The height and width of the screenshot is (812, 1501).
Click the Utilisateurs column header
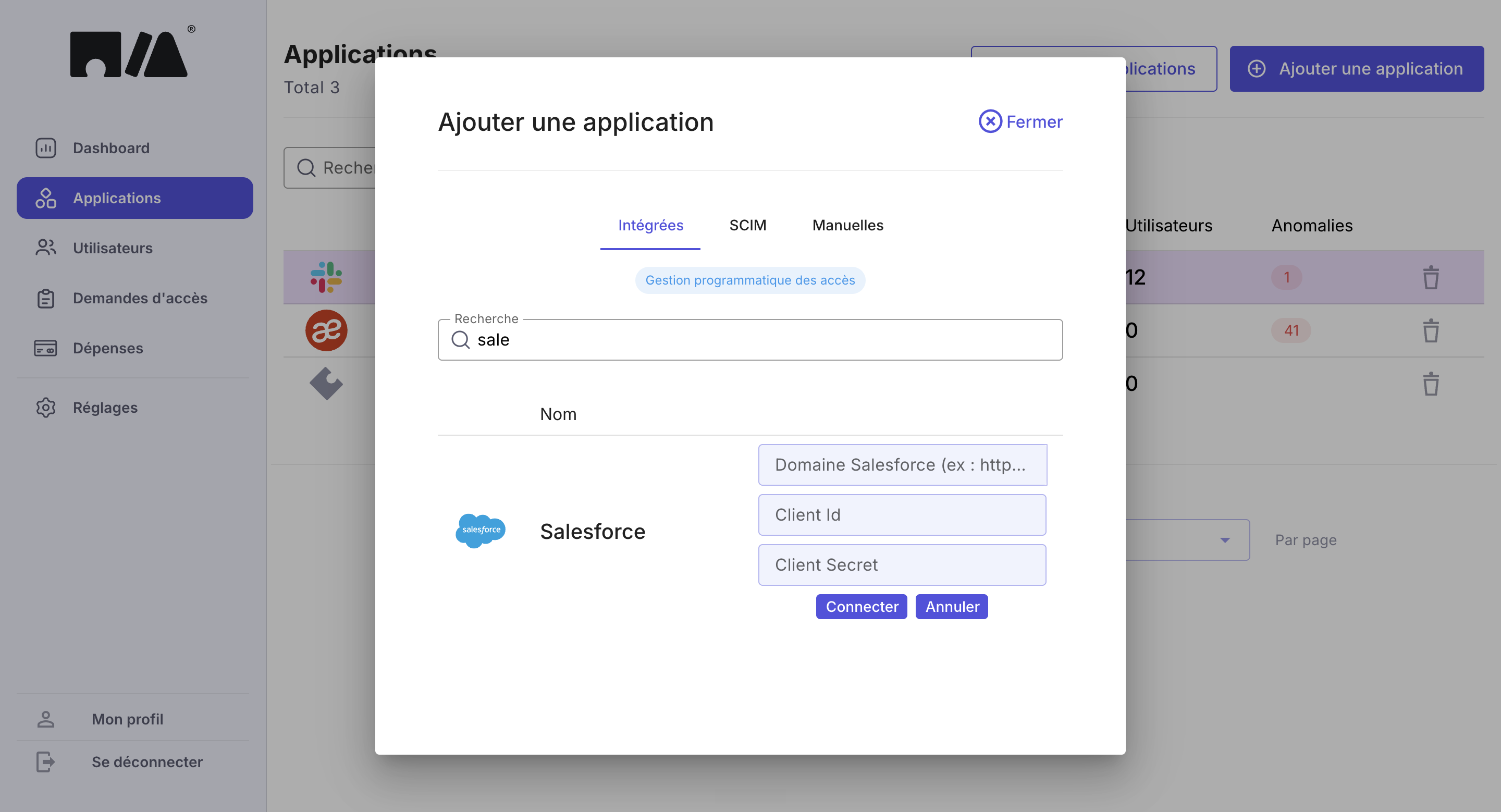pyautogui.click(x=1168, y=226)
